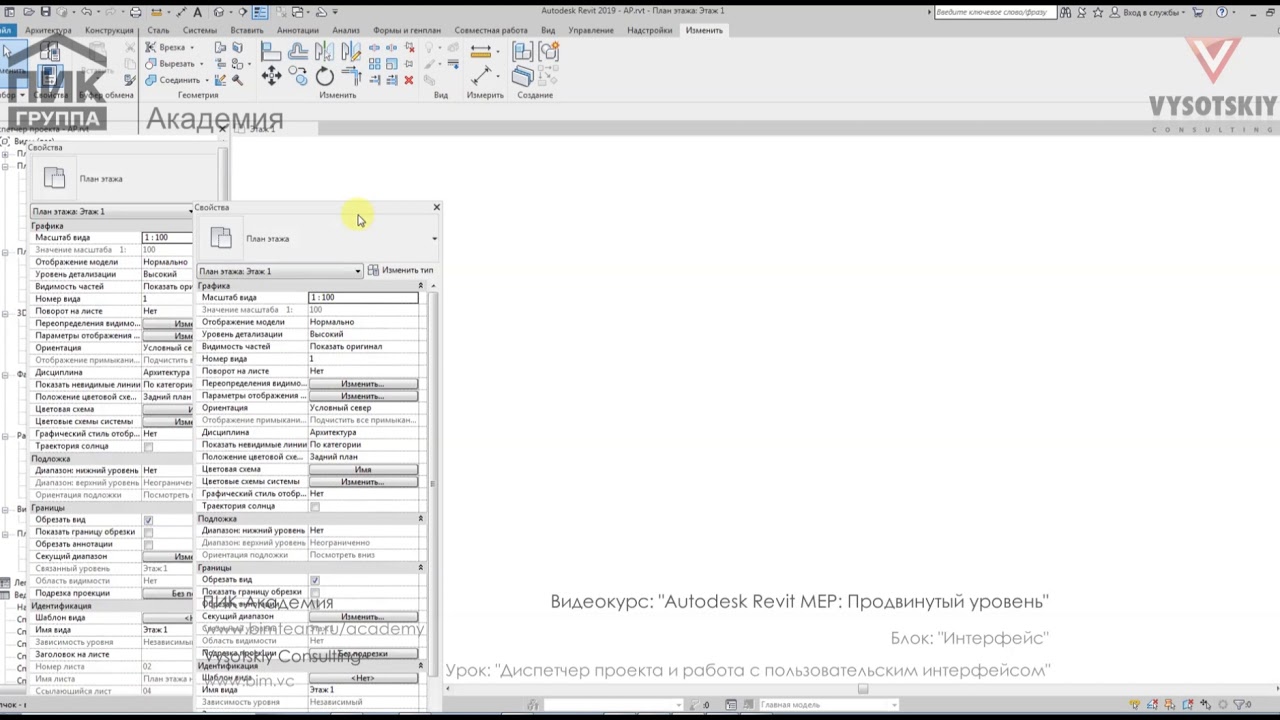
Task: Toggle Показать границу обрезки in docked Свойства palette
Action: [148, 532]
